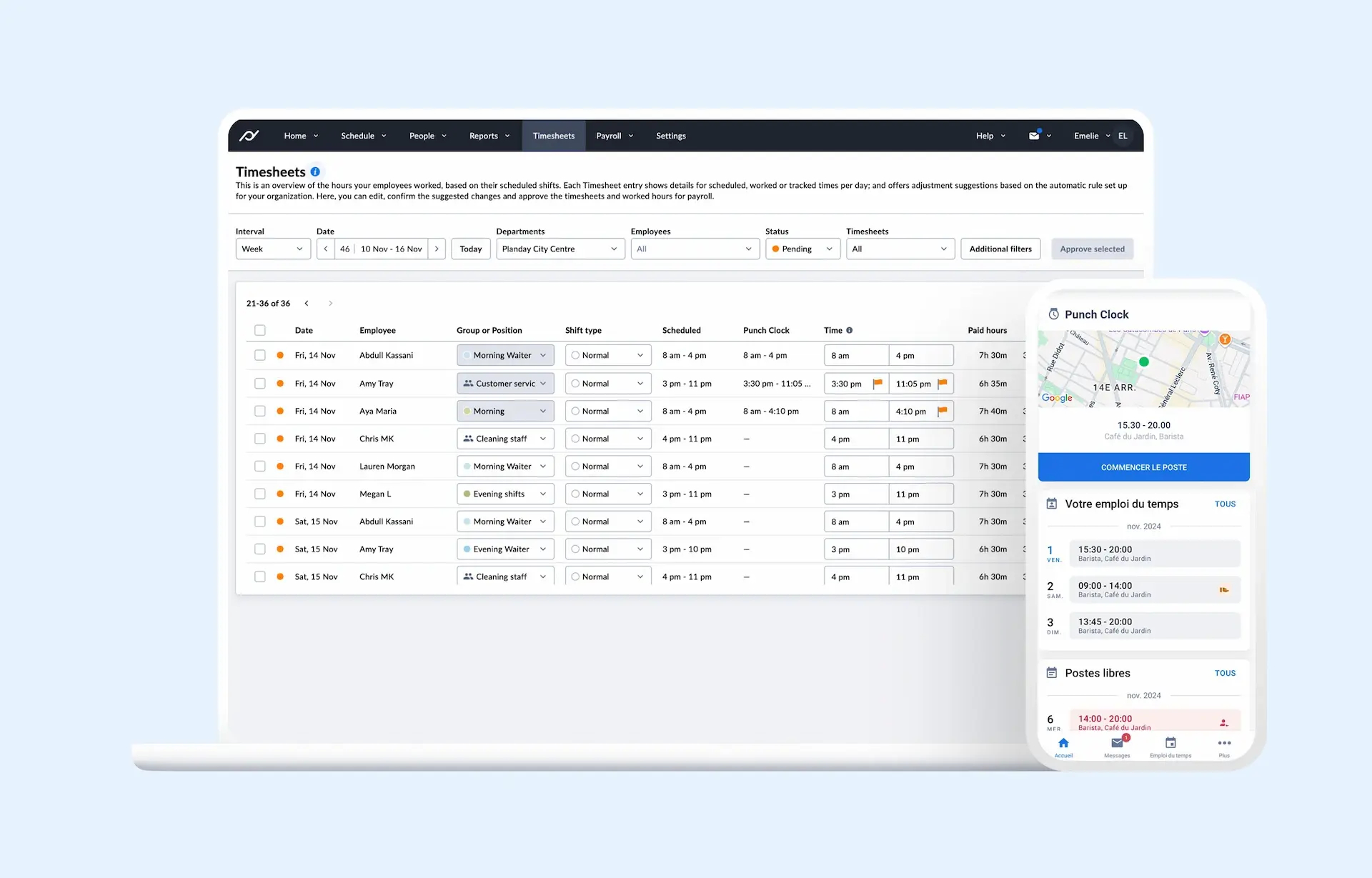This screenshot has height=878, width=1372.
Task: Tap the Plus icon on the phone nav bar
Action: pos(1225,744)
